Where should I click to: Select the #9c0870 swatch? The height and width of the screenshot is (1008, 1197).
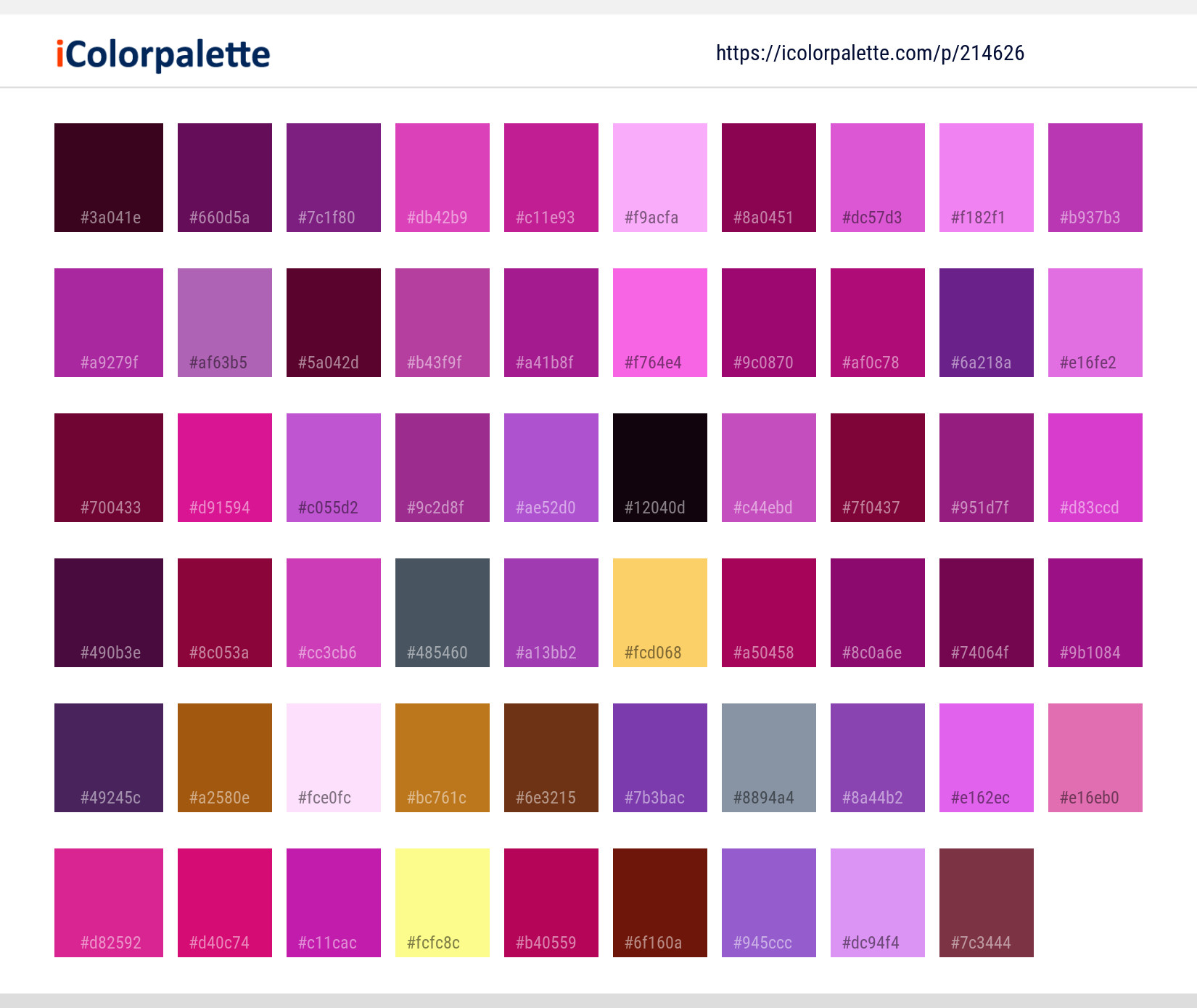click(x=769, y=323)
